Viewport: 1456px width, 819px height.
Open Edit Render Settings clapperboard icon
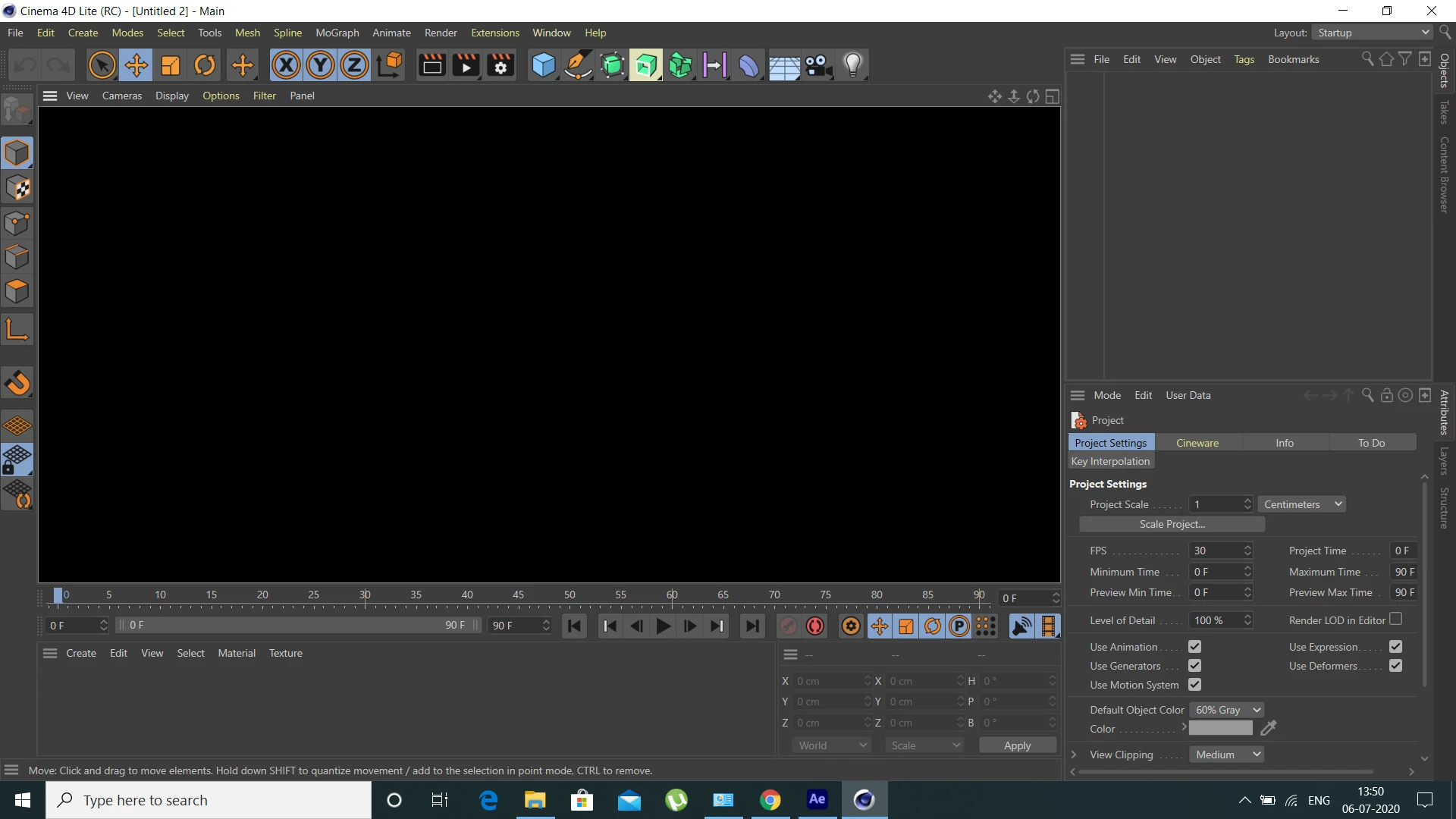point(500,65)
